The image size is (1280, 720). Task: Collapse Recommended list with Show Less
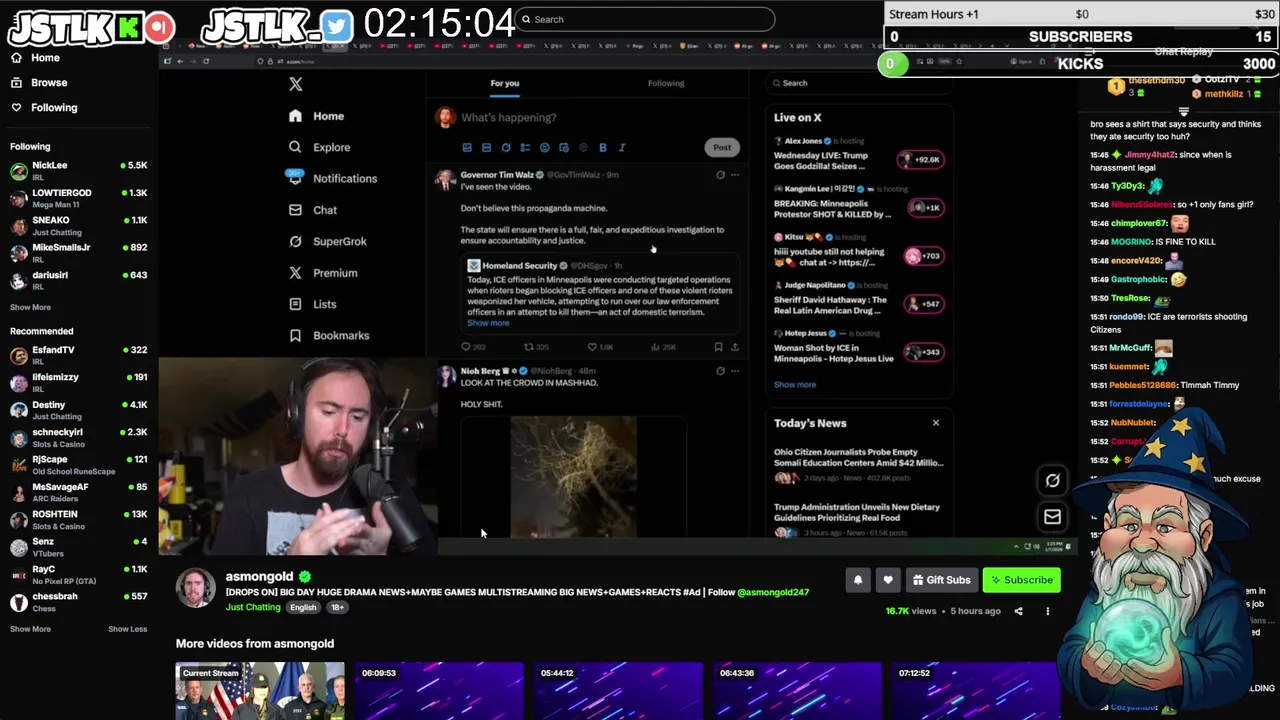click(x=127, y=629)
